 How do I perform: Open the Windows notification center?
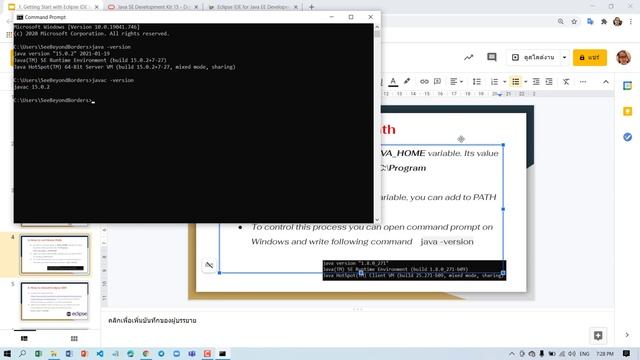627,353
